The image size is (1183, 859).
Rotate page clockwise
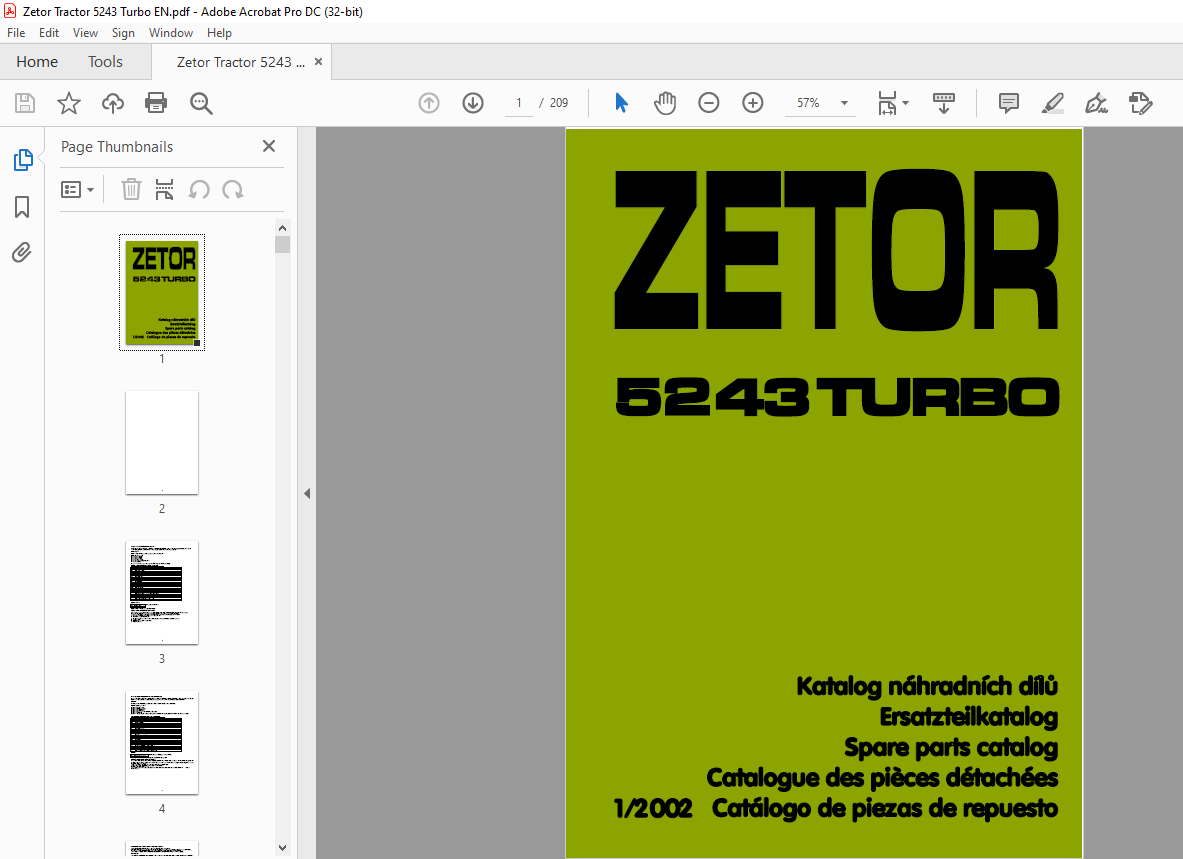[x=233, y=189]
